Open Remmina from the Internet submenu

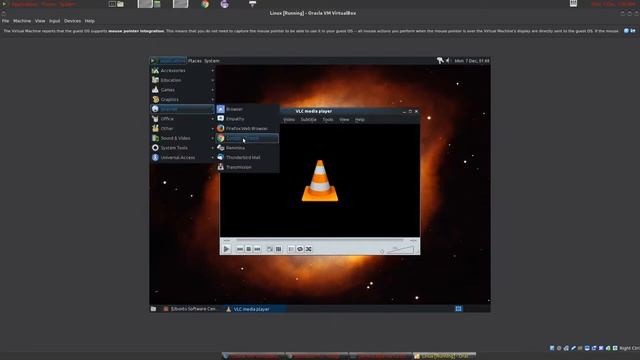247,147
